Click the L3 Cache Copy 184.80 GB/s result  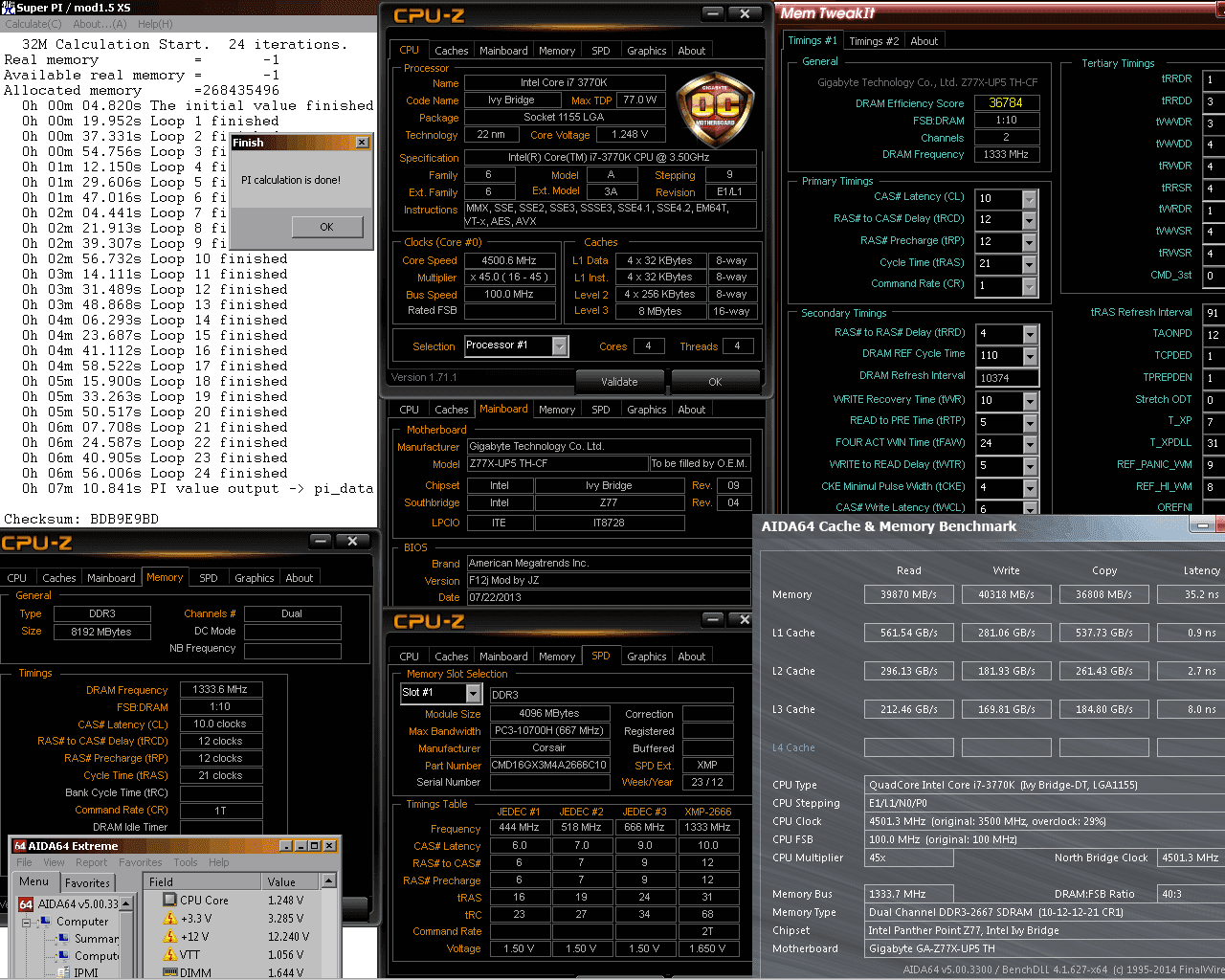[x=1104, y=709]
